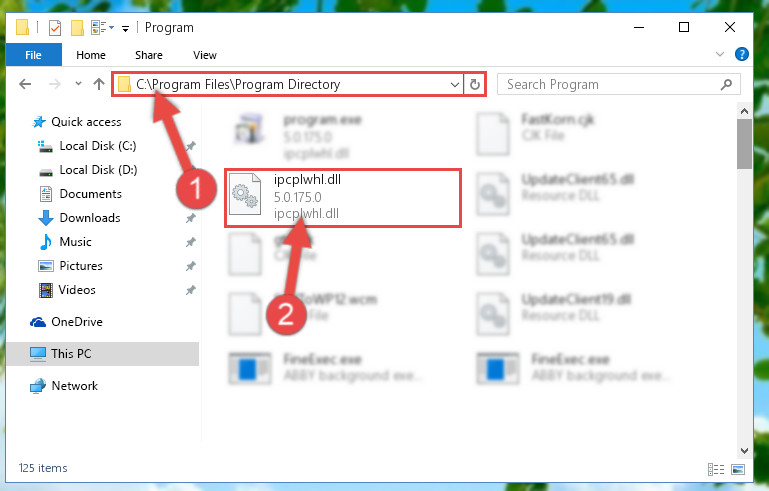Select first UpdateClient65.dll file
769x491 pixels.
coord(557,194)
